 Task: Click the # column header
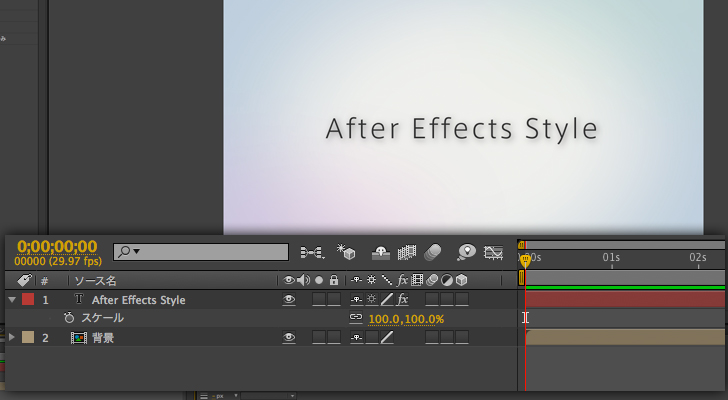[x=45, y=281]
